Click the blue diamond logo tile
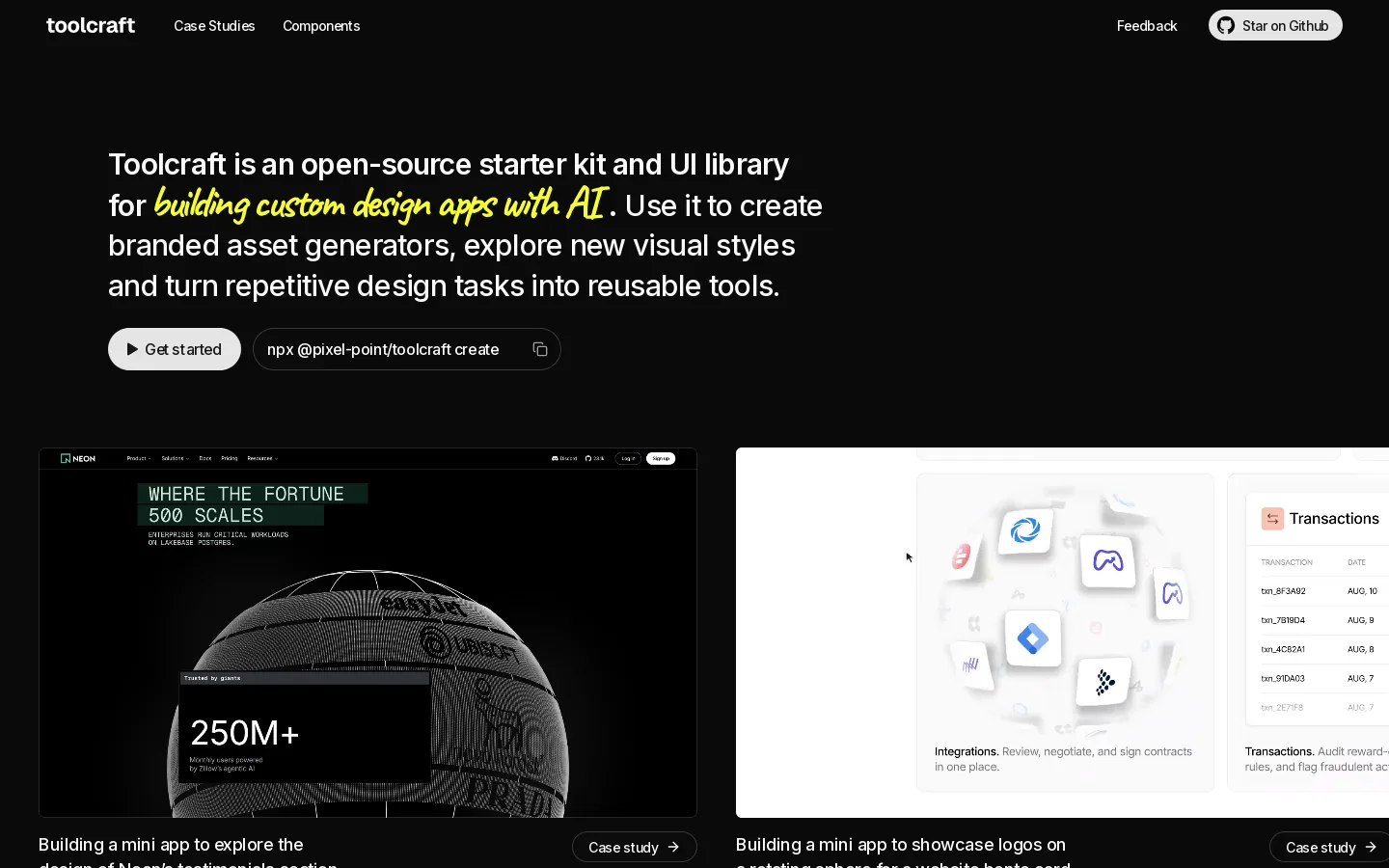This screenshot has width=1389, height=868. tap(1033, 638)
